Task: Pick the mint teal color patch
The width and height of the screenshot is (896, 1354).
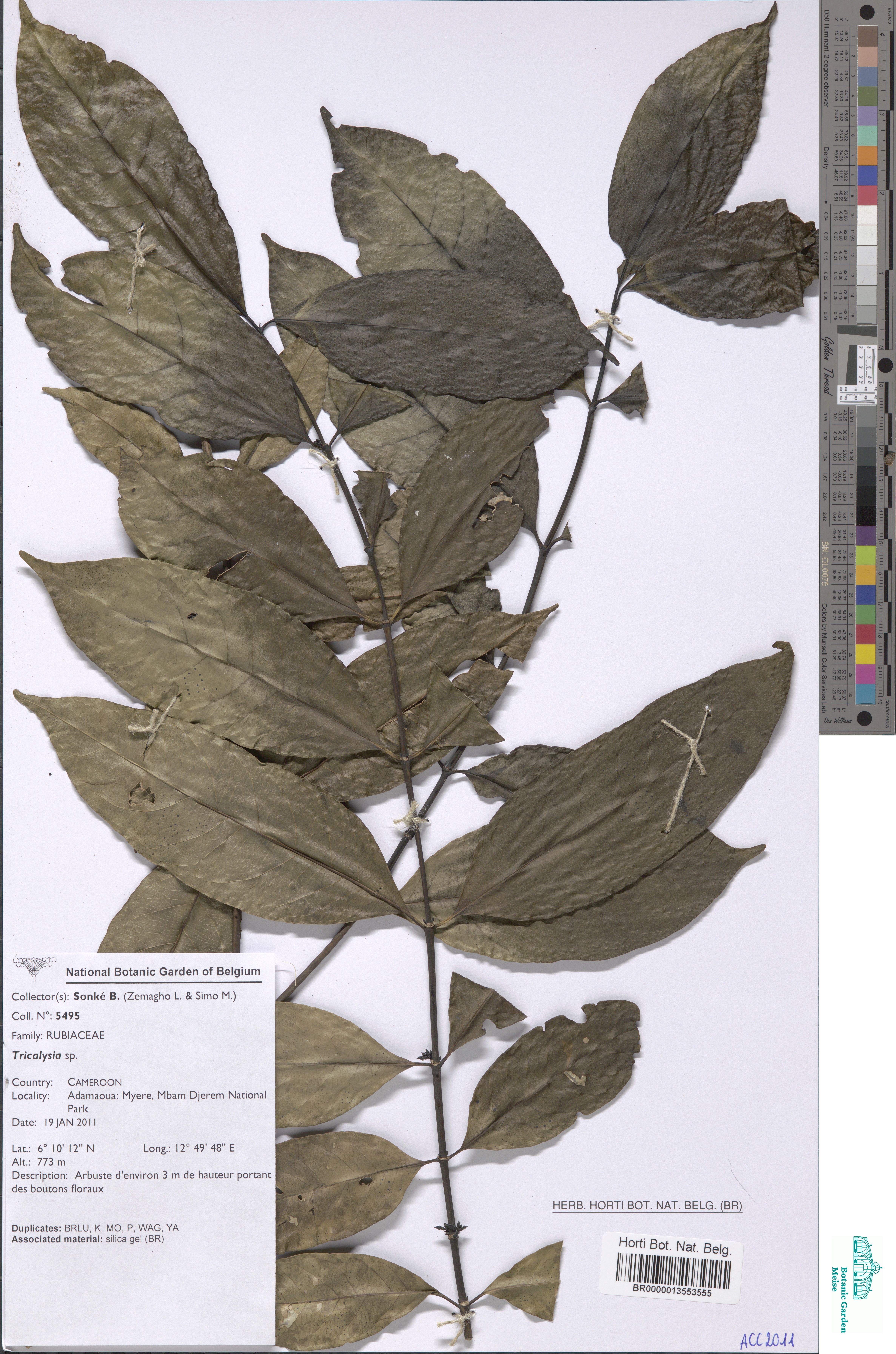Action: 867,135
